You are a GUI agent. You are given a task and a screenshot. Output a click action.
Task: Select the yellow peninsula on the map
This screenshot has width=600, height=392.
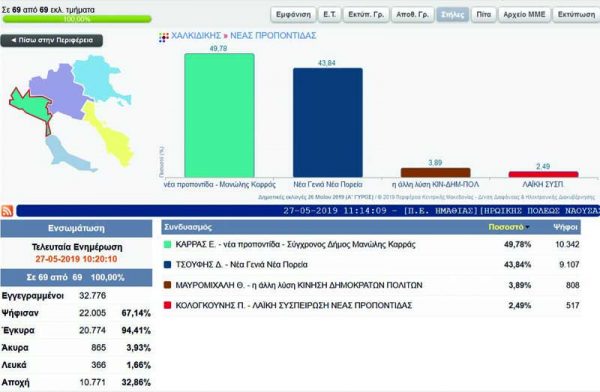coord(109,134)
